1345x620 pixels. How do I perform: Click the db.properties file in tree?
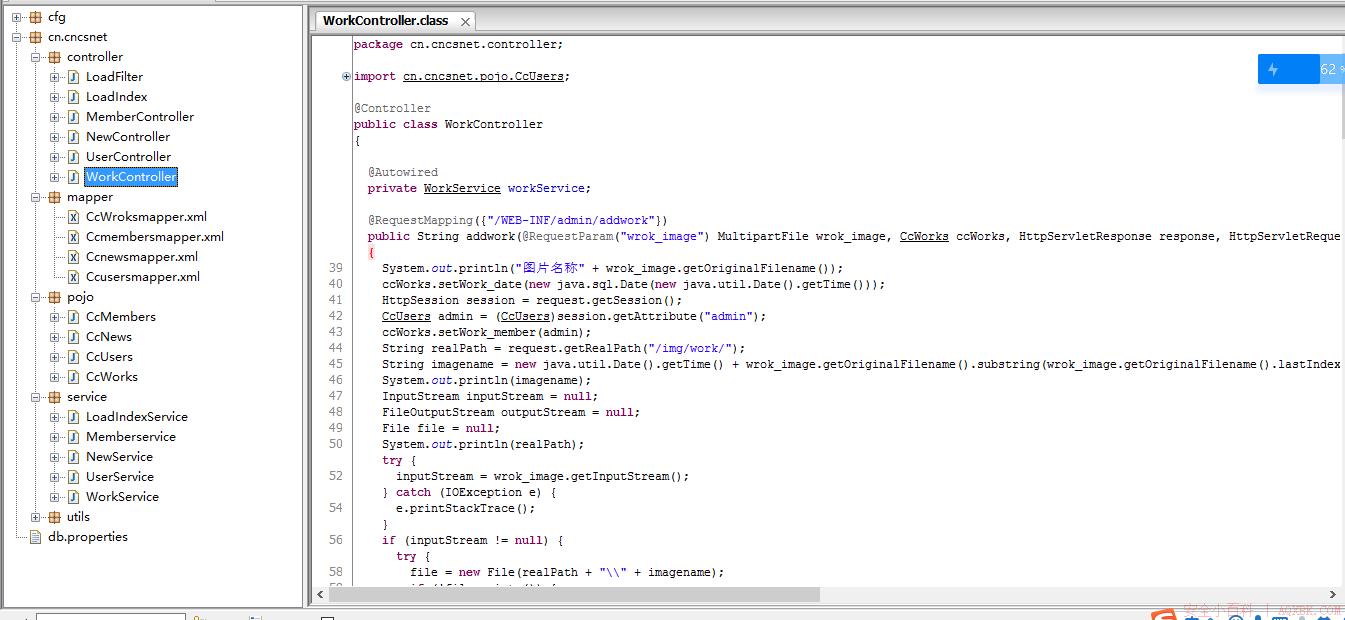click(x=88, y=537)
